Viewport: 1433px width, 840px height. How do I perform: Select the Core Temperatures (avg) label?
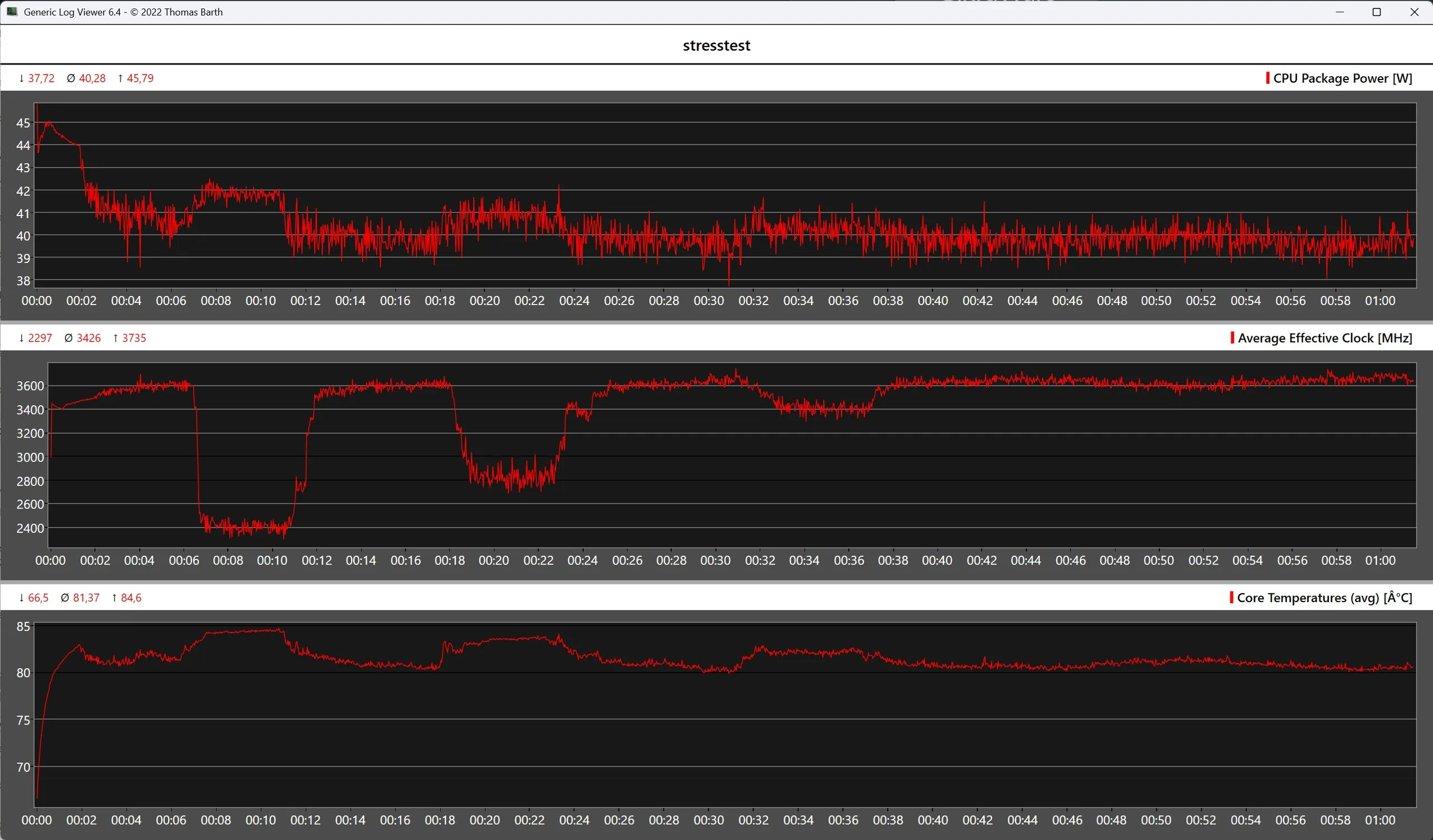(1324, 598)
